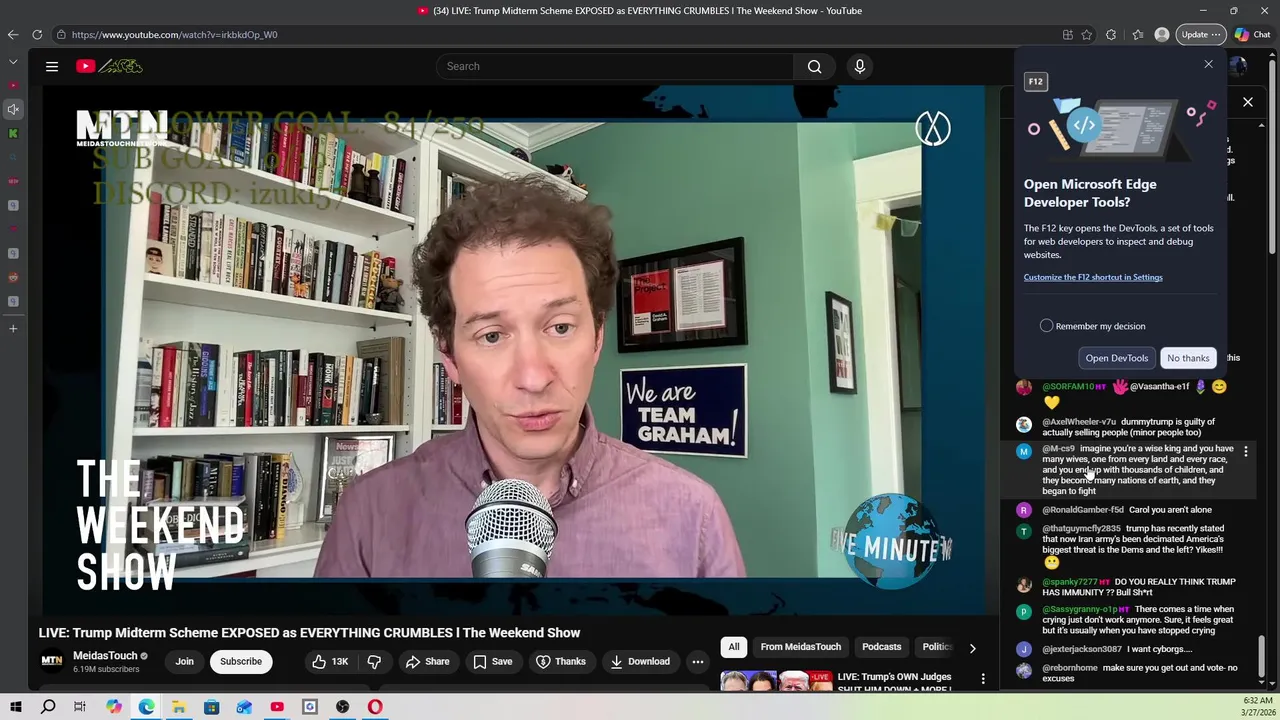Viewport: 1280px width, 720px height.
Task: Dismiss the DevTools prompt with its X
Action: [x=1208, y=65]
